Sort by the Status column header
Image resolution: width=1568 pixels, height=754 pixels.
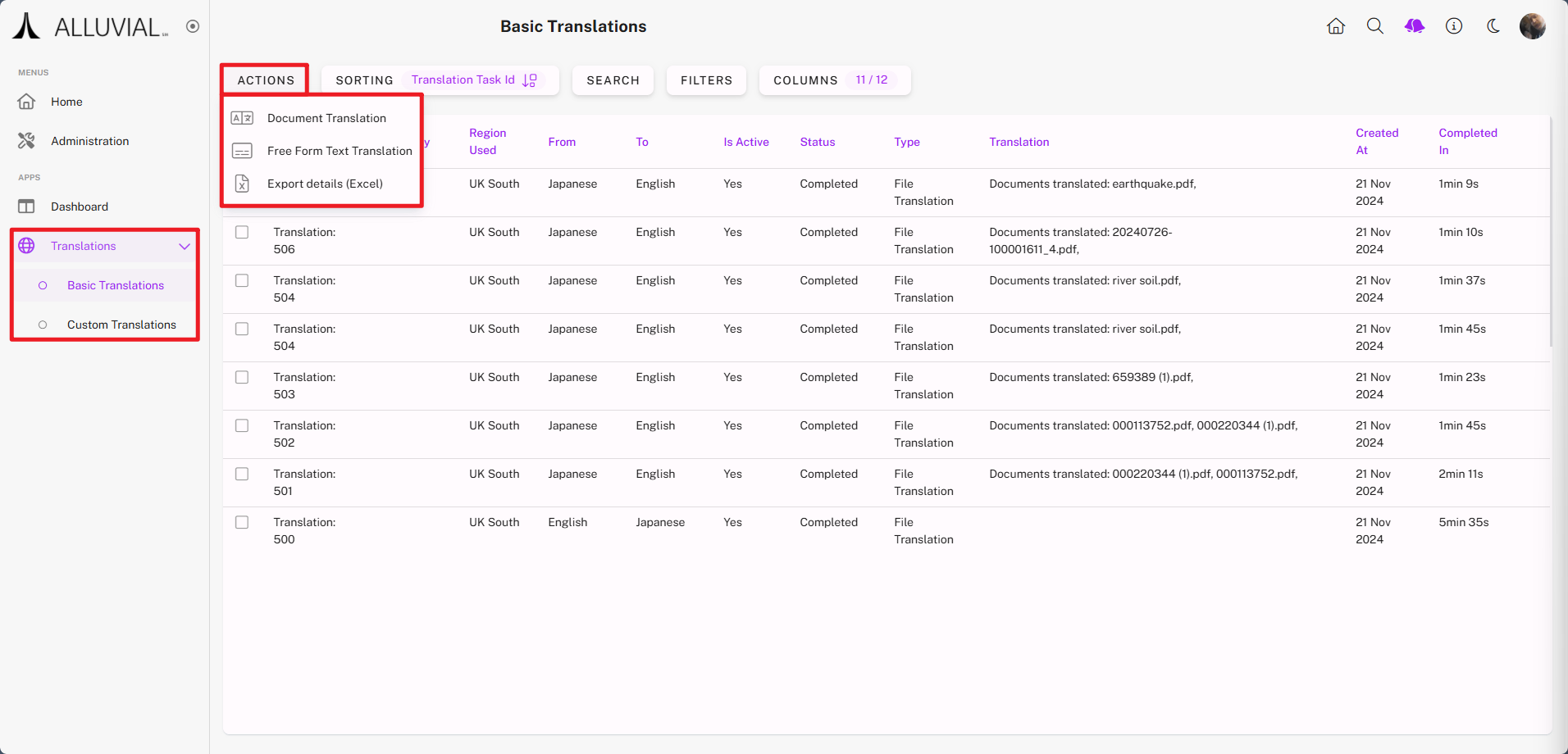[x=817, y=142]
